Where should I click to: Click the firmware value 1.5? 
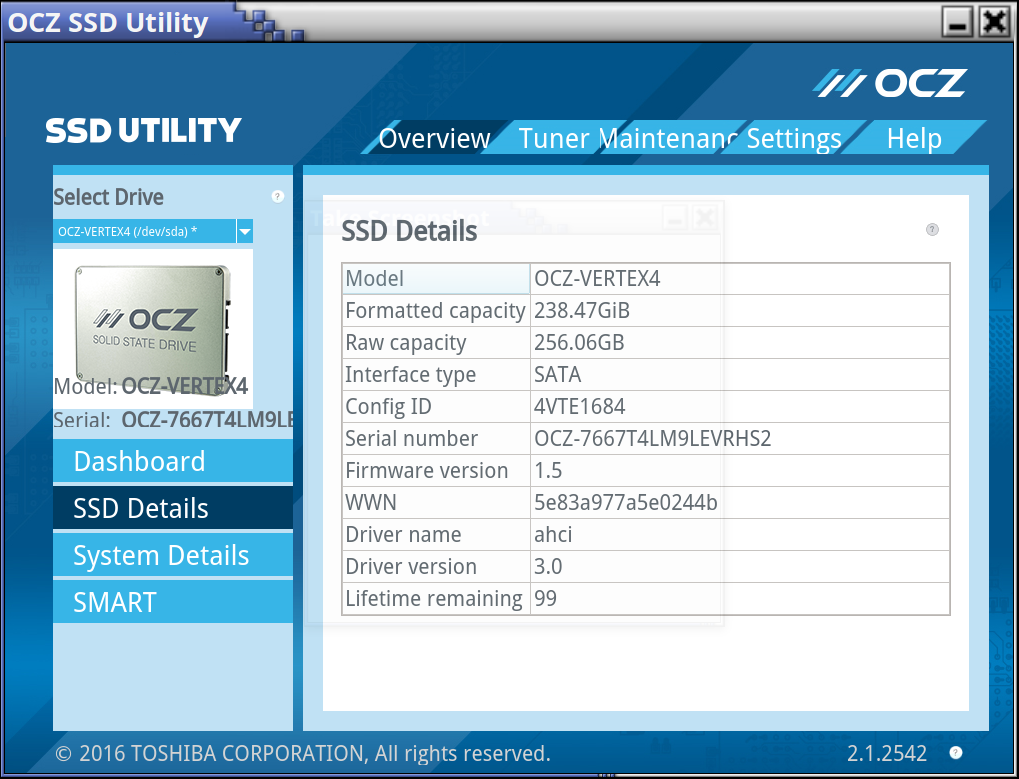[740, 470]
